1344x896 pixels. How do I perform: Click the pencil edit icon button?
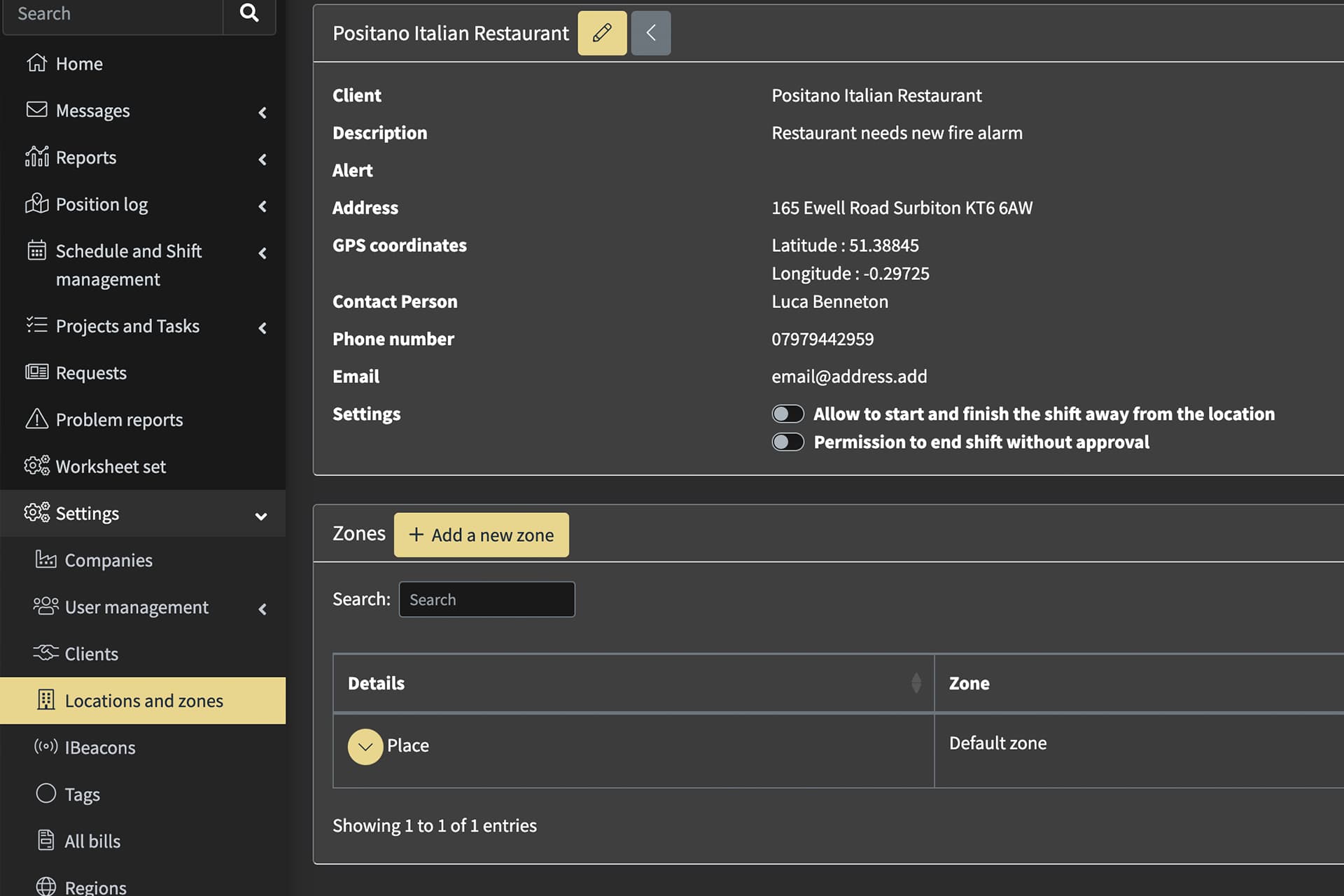click(x=601, y=33)
